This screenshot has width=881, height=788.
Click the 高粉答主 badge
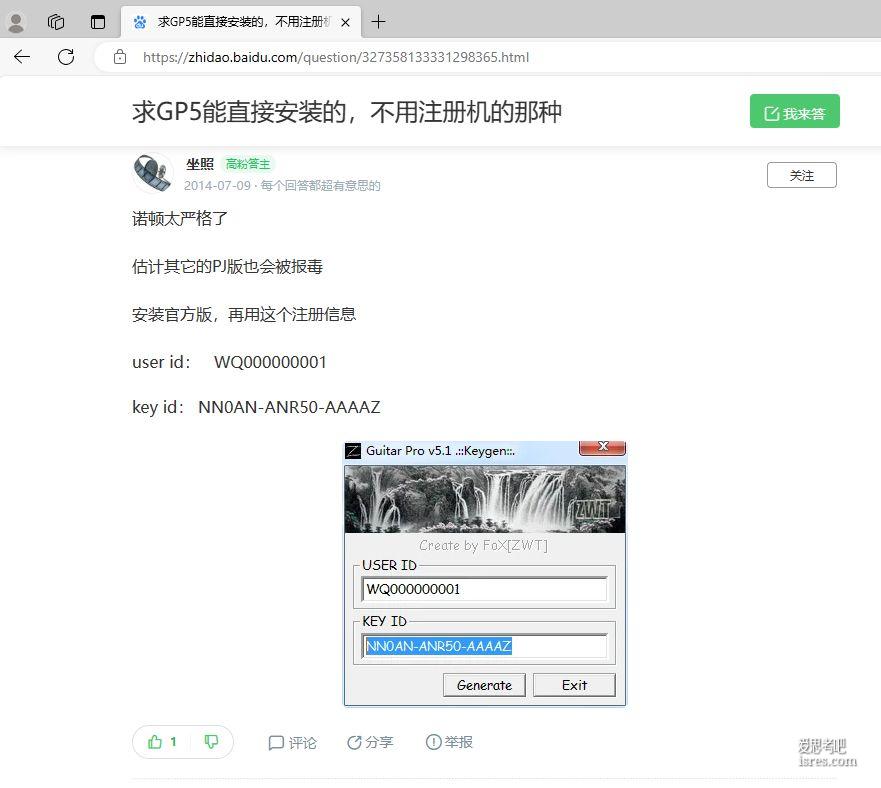pyautogui.click(x=248, y=164)
